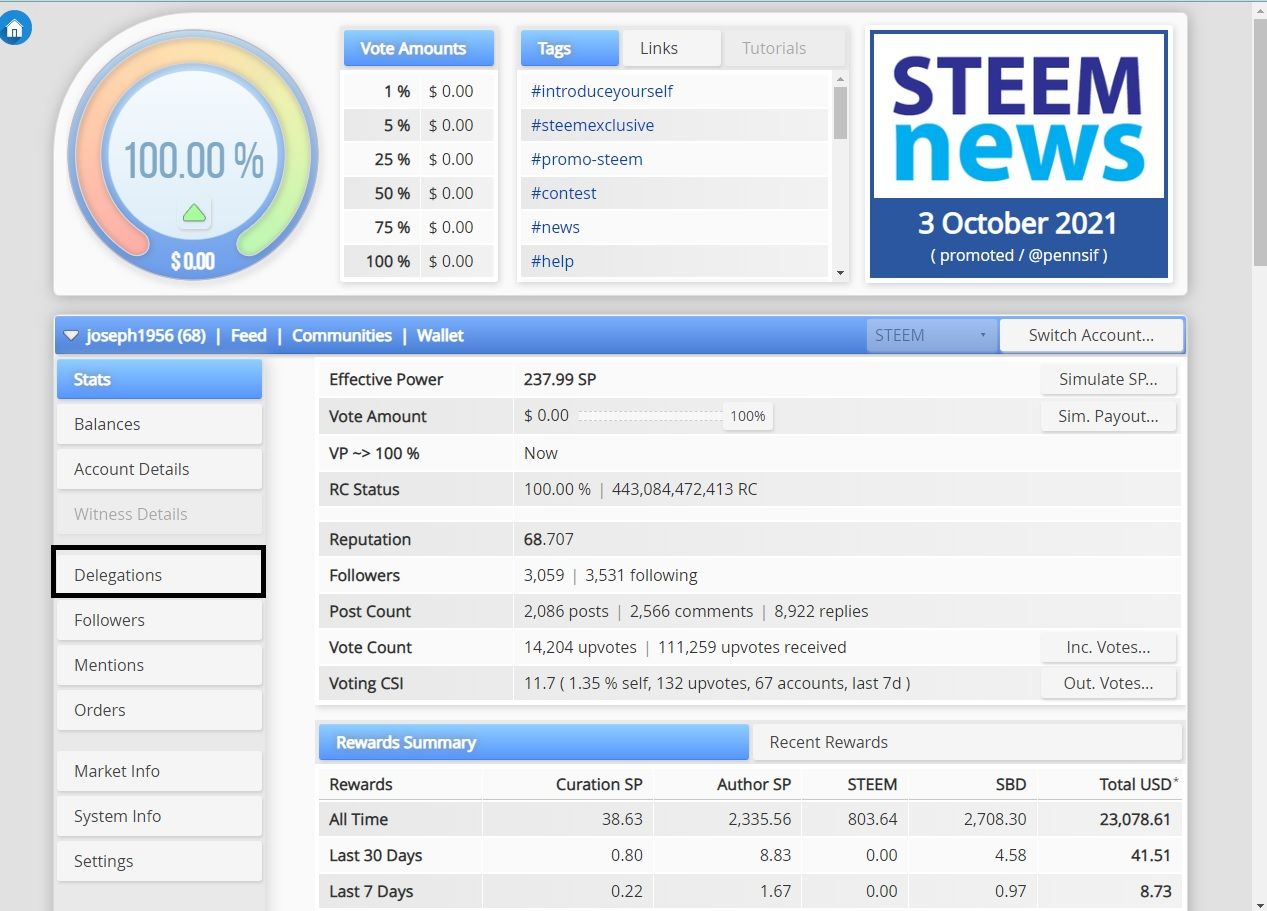
Task: Open the Account Details sidebar item
Action: (x=159, y=469)
